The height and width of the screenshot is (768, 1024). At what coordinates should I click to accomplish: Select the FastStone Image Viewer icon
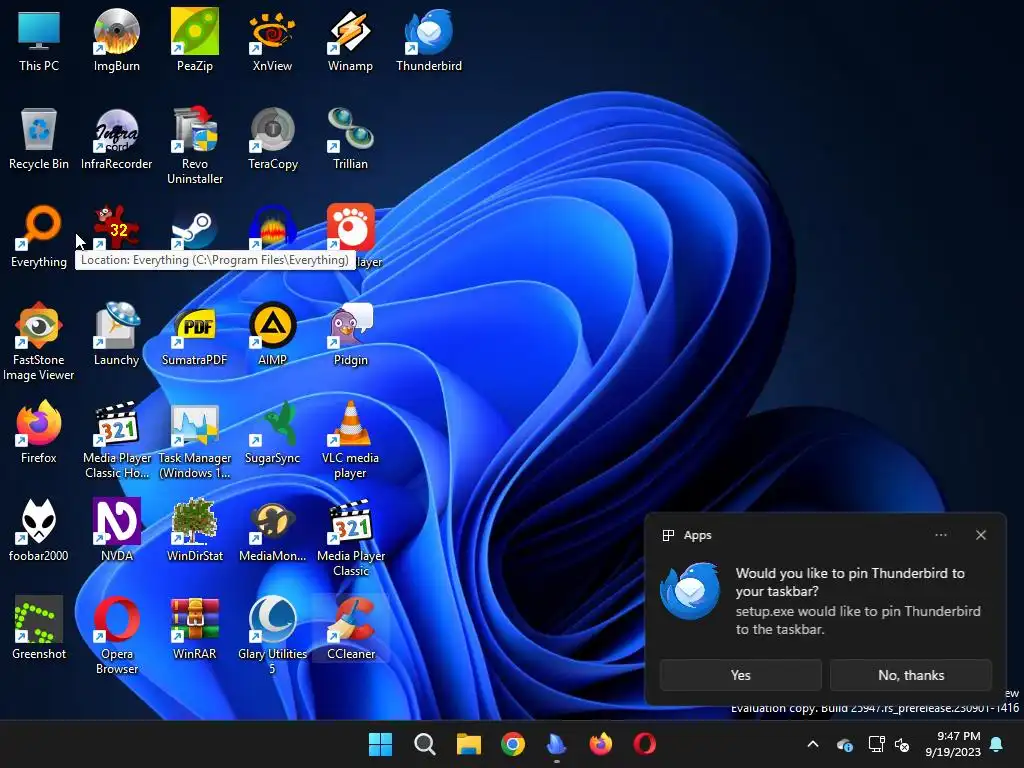point(39,341)
